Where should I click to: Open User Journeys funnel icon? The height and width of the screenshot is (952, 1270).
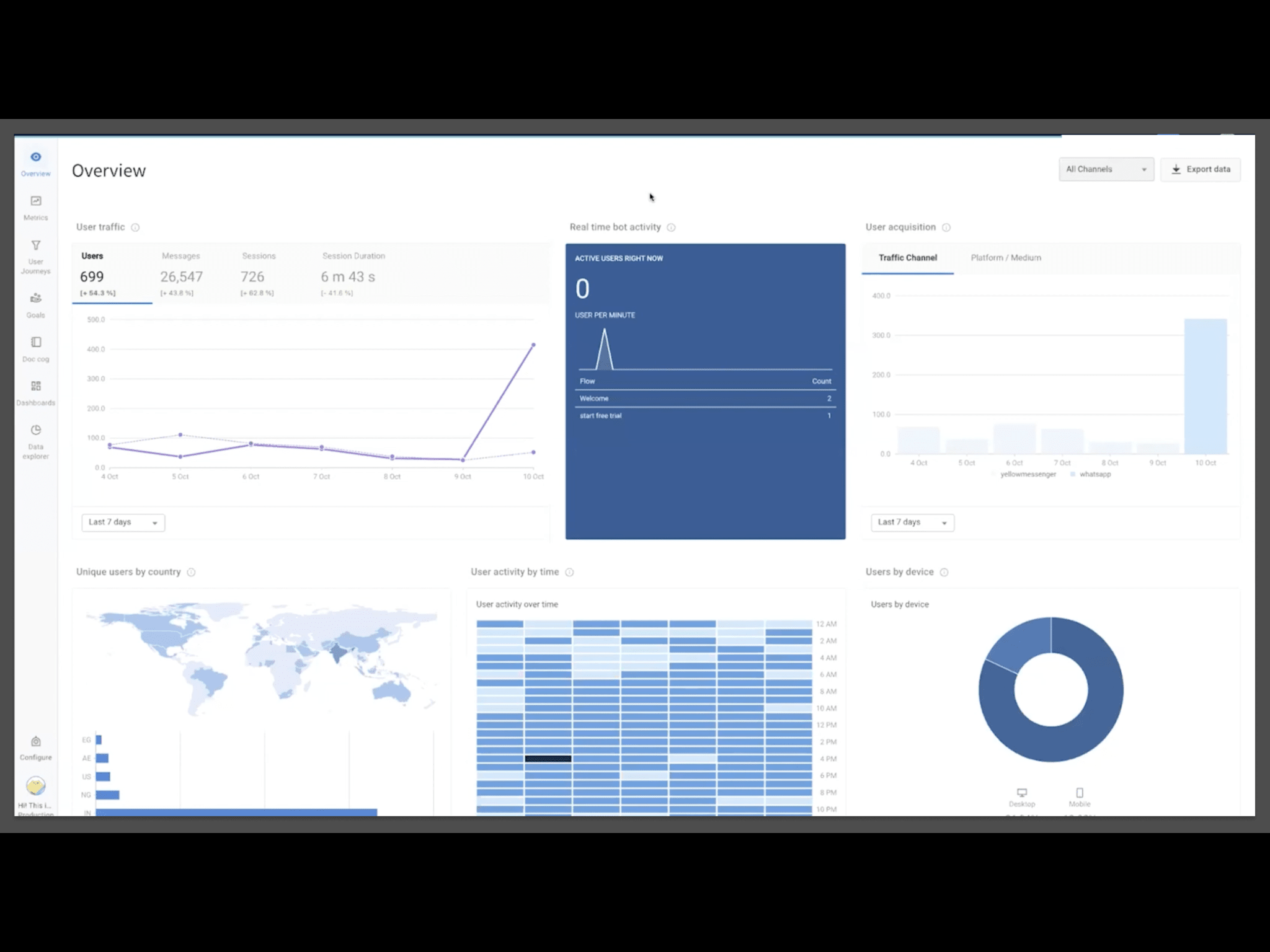[35, 246]
